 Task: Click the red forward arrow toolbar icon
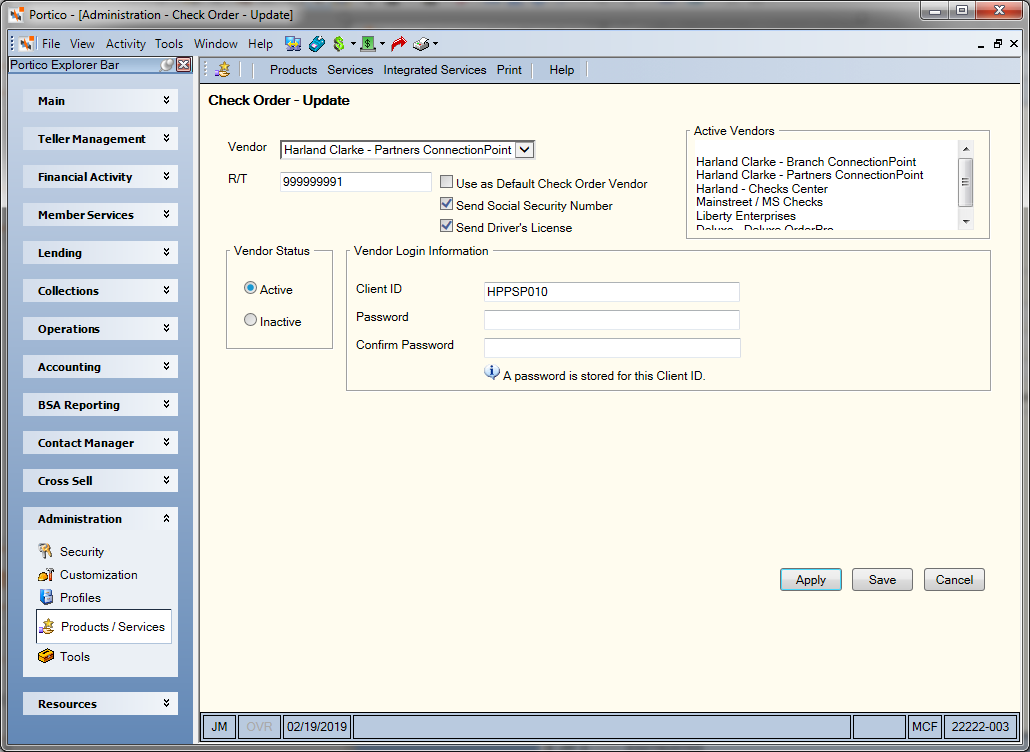point(398,44)
